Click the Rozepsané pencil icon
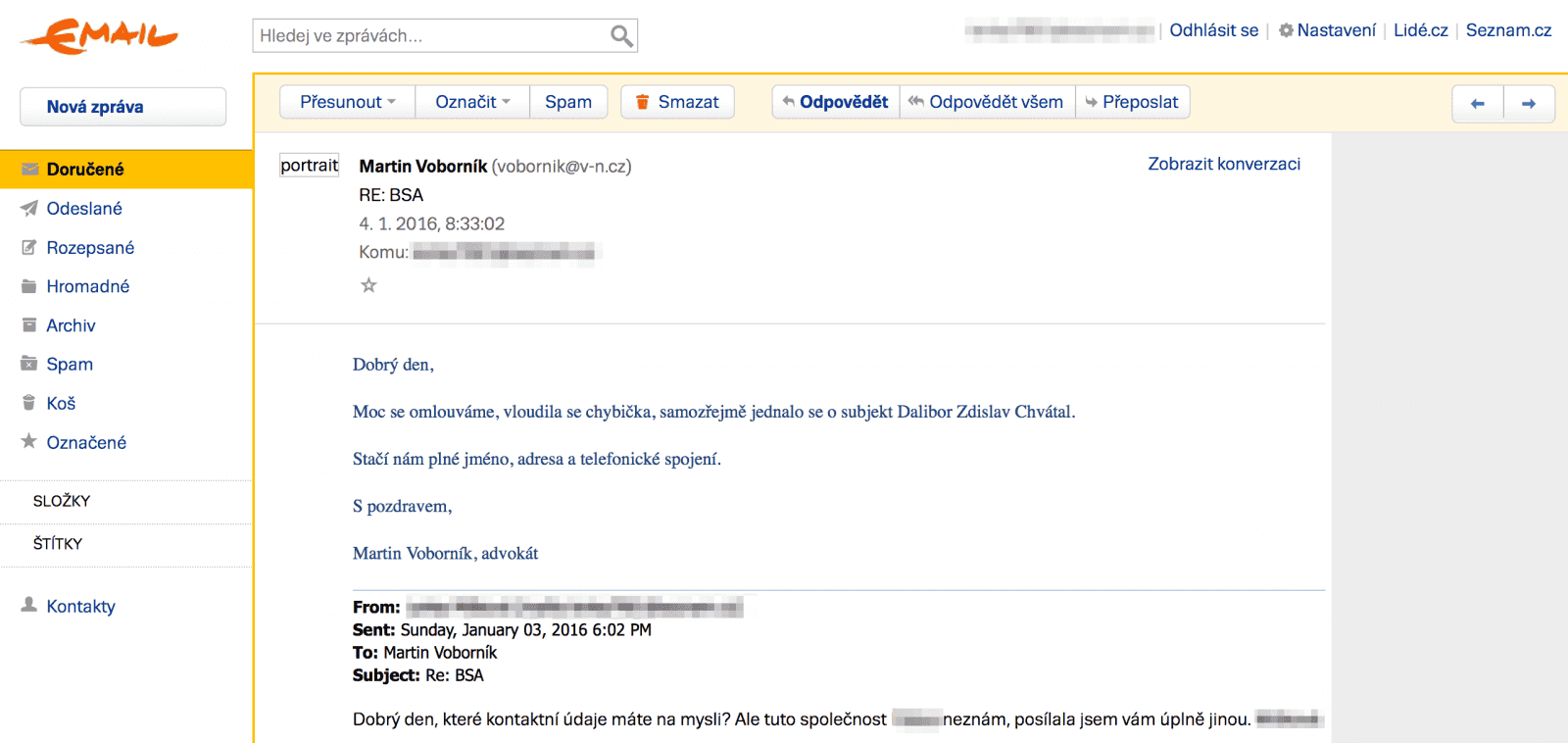 pos(29,247)
